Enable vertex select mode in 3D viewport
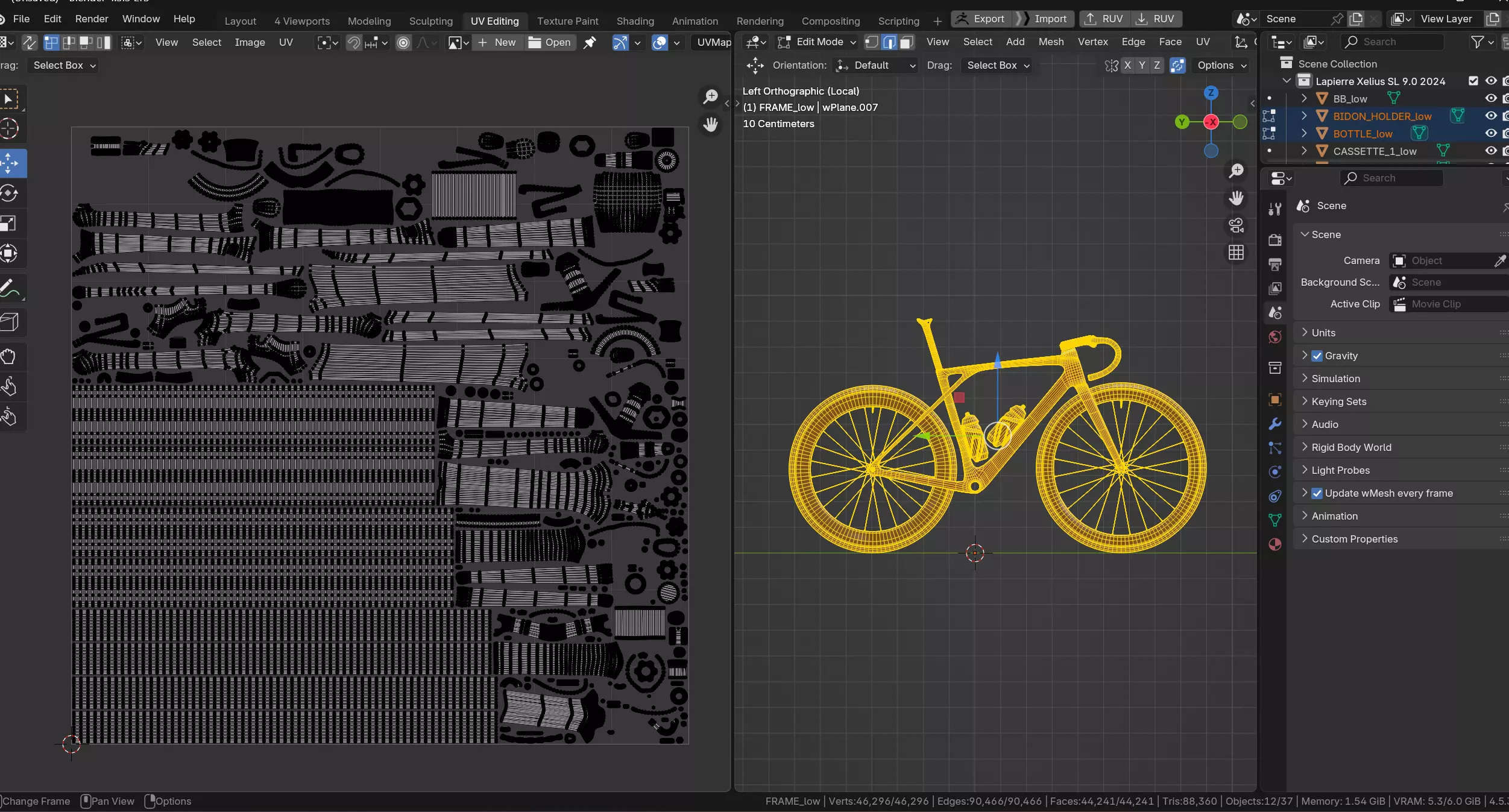1509x812 pixels. pos(872,42)
